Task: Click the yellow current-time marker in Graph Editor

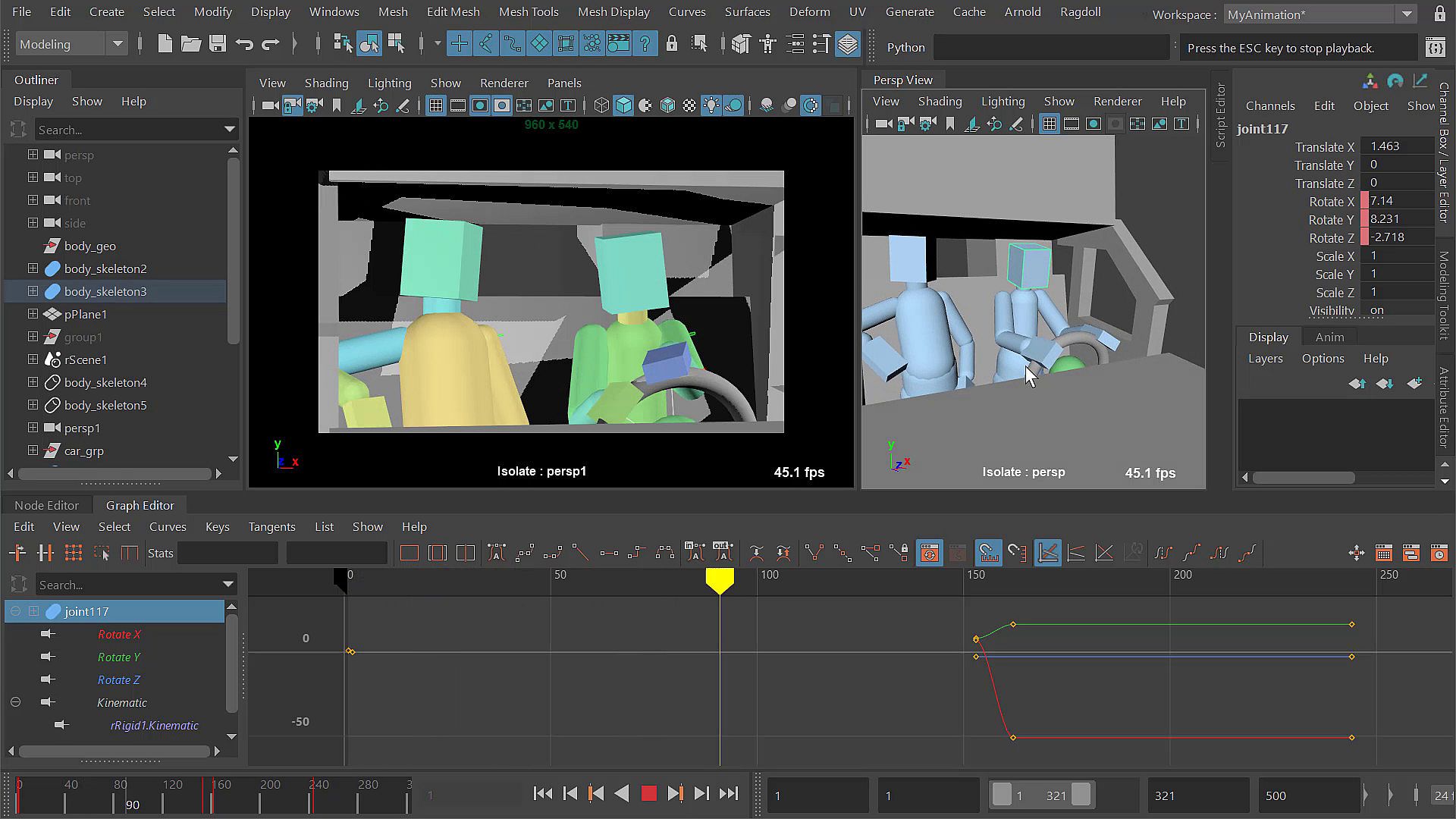Action: [x=720, y=580]
